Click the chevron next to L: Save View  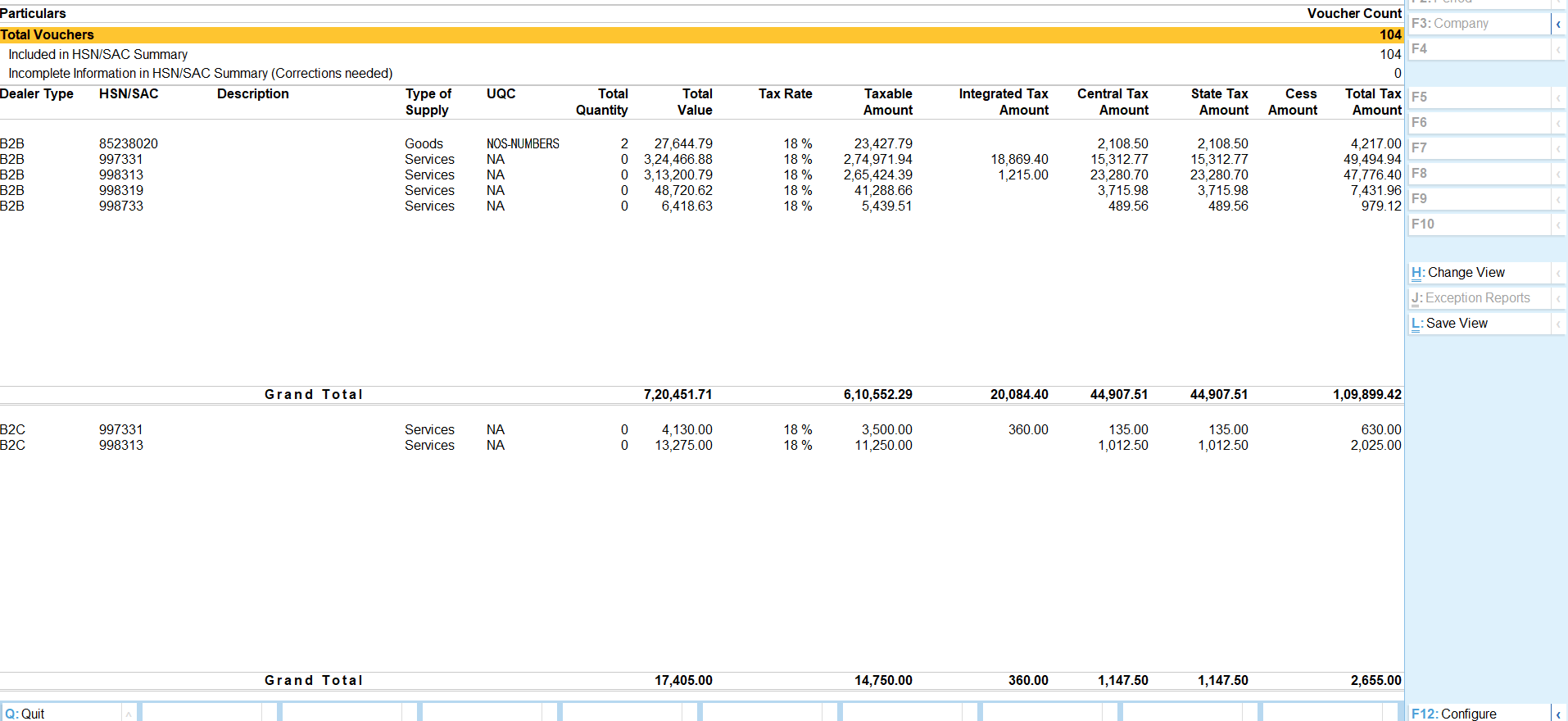(x=1557, y=324)
